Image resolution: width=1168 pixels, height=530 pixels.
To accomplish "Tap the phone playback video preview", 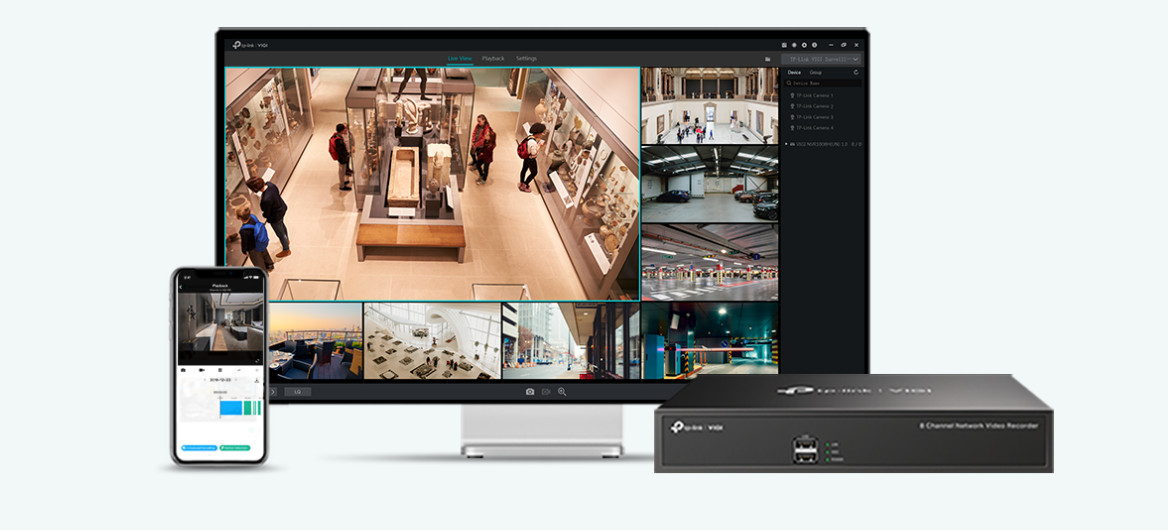I will 220,322.
